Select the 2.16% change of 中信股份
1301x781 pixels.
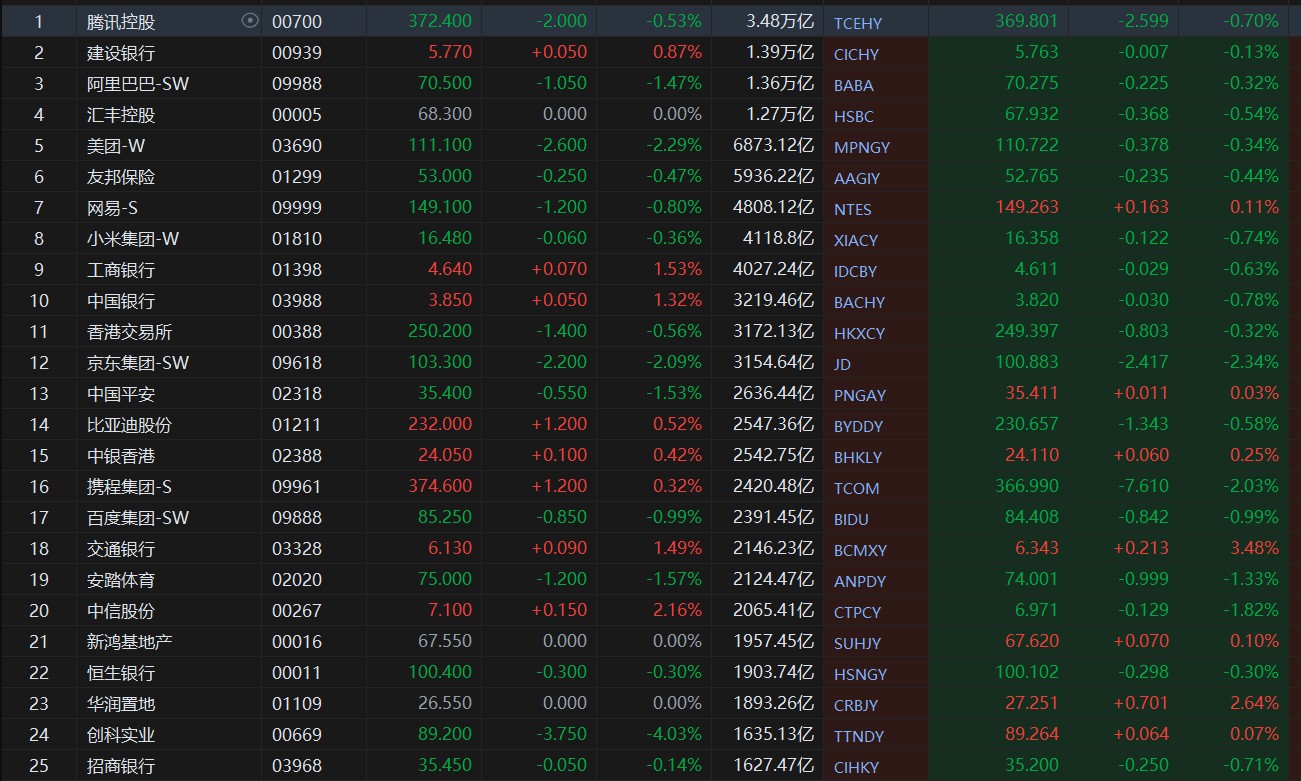(677, 611)
